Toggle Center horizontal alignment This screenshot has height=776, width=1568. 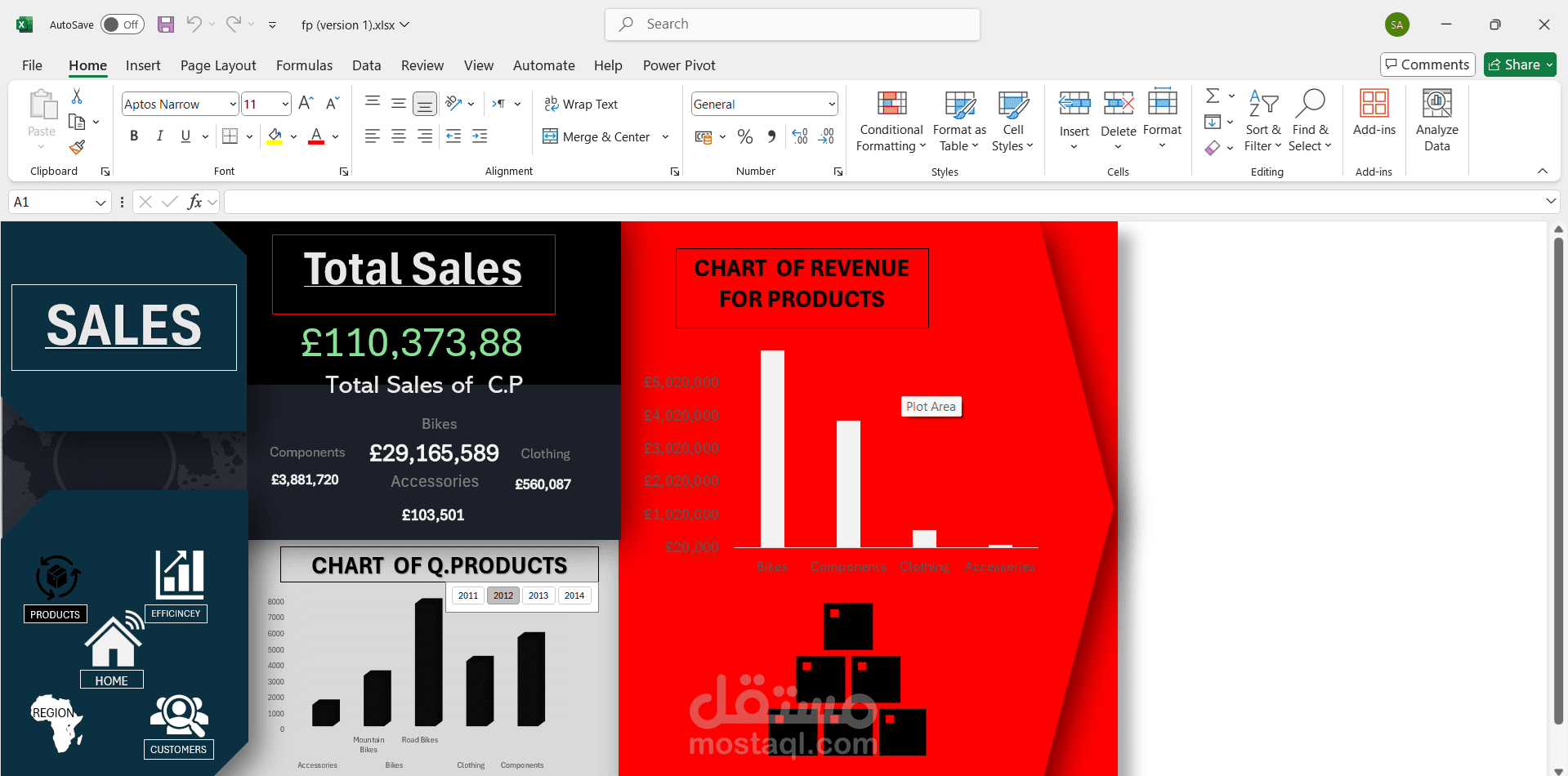(x=399, y=136)
